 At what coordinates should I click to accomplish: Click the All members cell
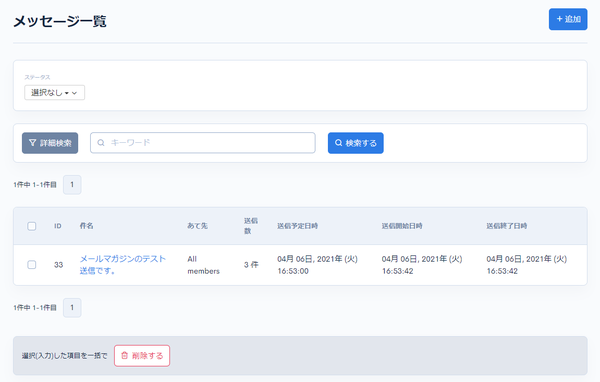(204, 265)
